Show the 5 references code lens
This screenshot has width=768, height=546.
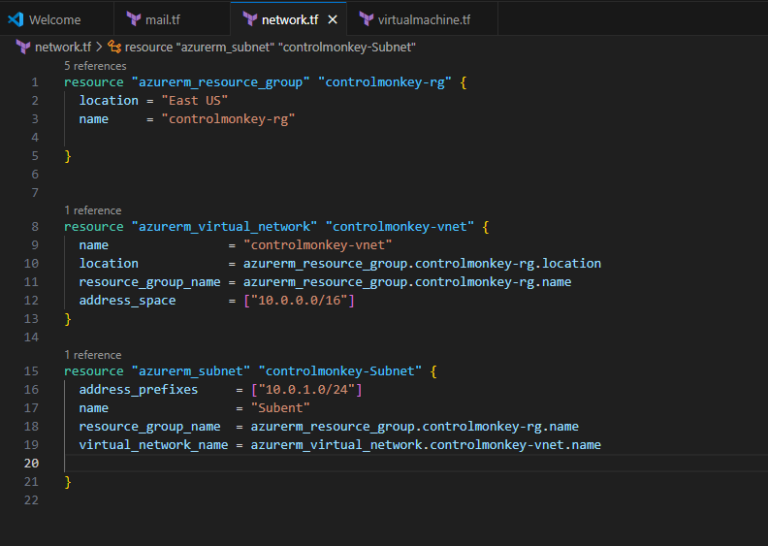[95, 66]
